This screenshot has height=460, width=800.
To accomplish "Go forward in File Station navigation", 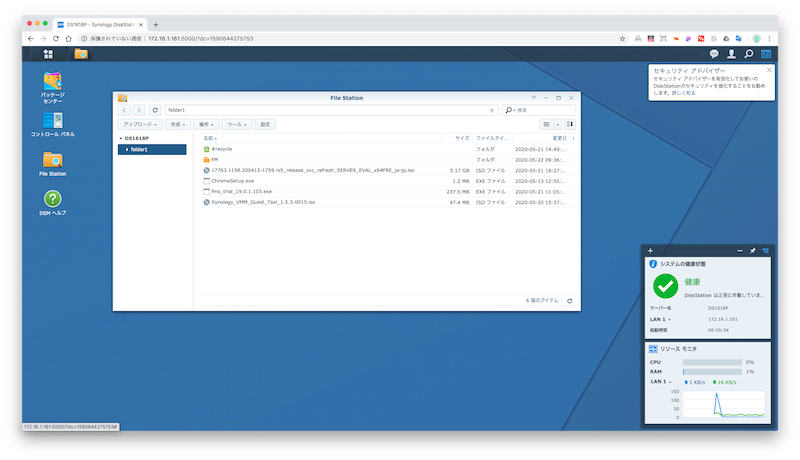I will [139, 110].
